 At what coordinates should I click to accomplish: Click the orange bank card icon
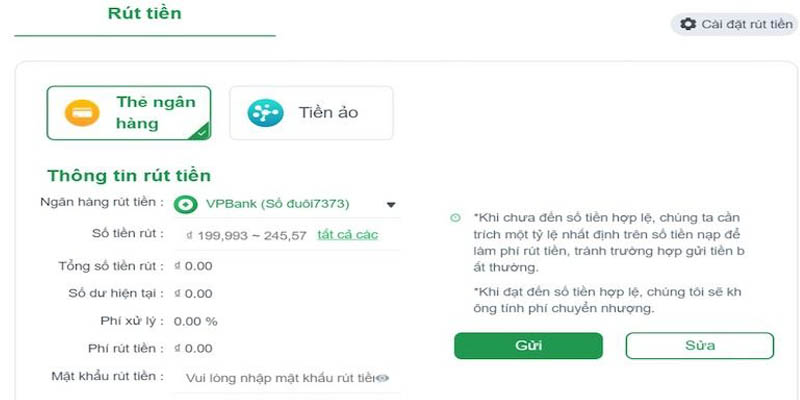click(x=82, y=112)
